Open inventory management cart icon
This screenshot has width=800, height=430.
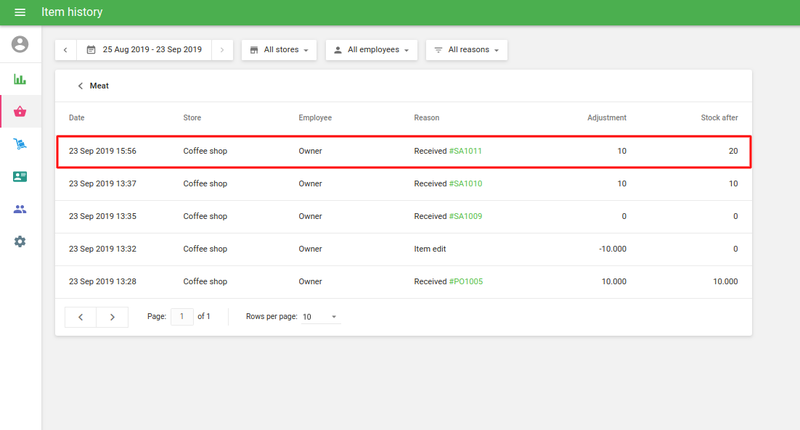click(20, 144)
